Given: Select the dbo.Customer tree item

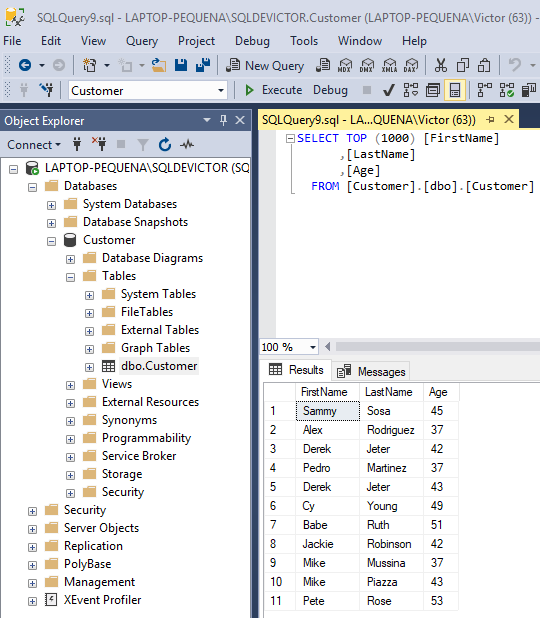Looking at the screenshot, I should 159,366.
